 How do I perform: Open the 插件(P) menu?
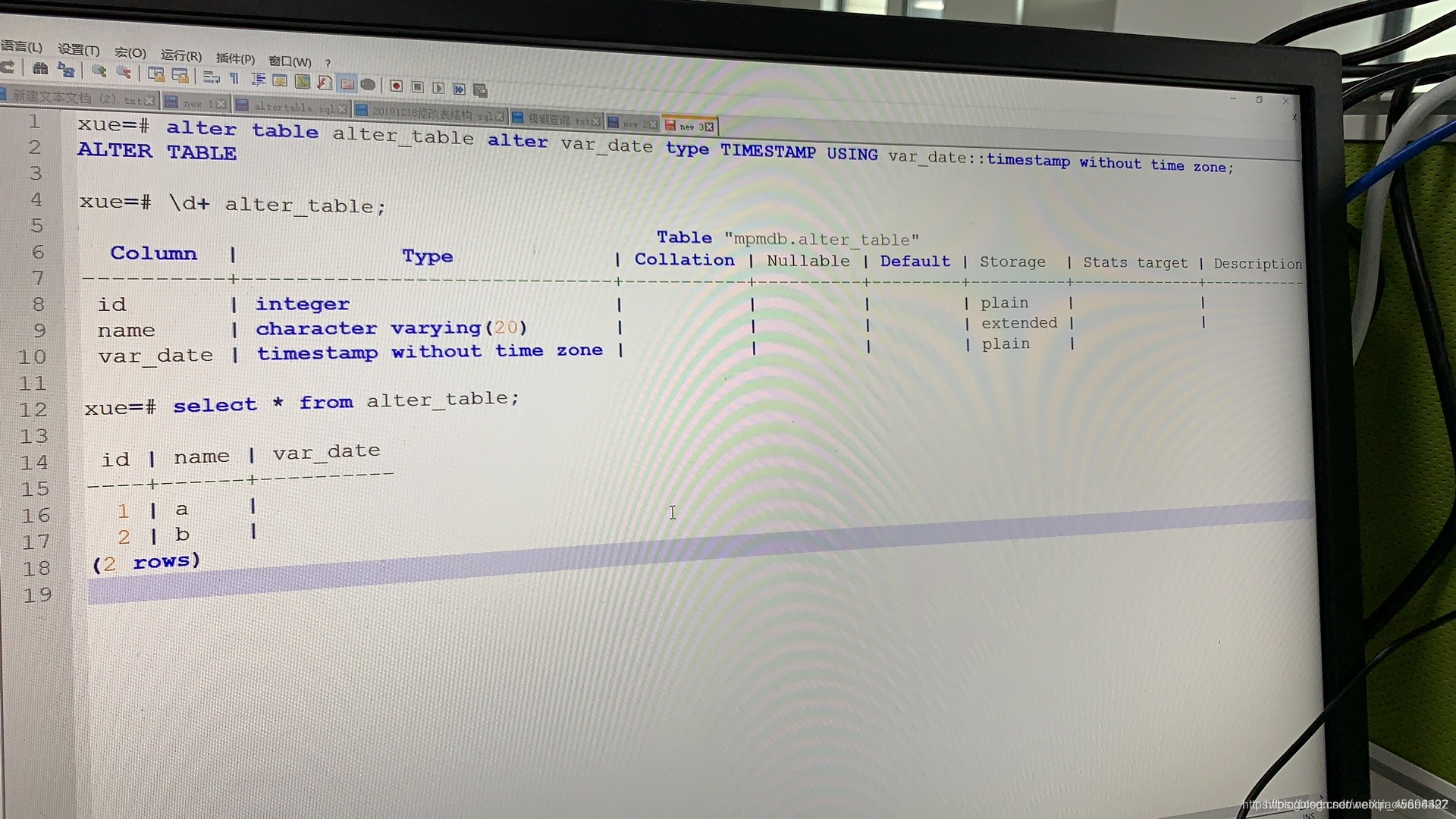(235, 58)
